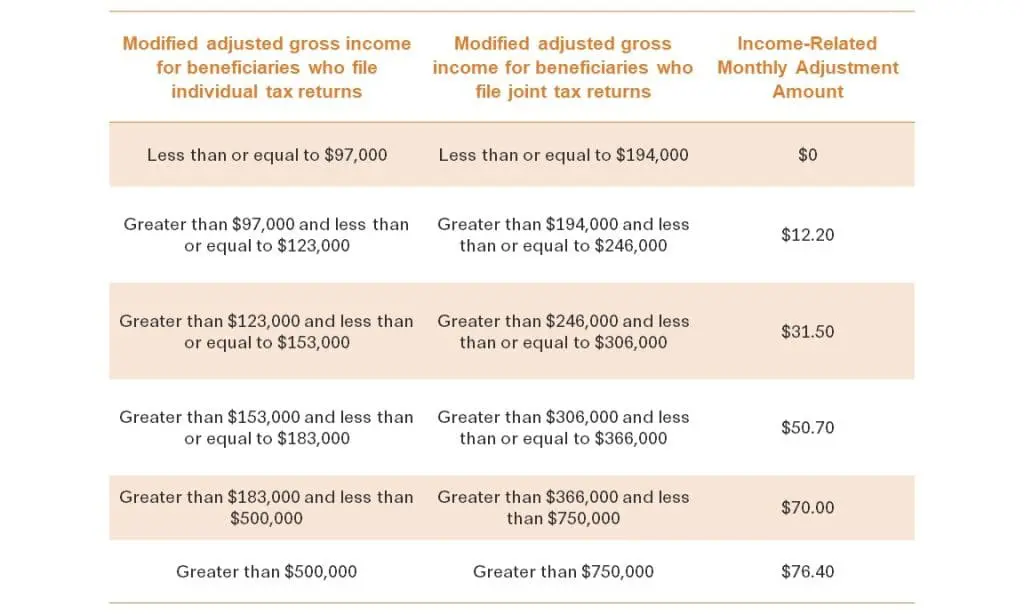Click the $0 adjustment amount cell

coord(808,155)
